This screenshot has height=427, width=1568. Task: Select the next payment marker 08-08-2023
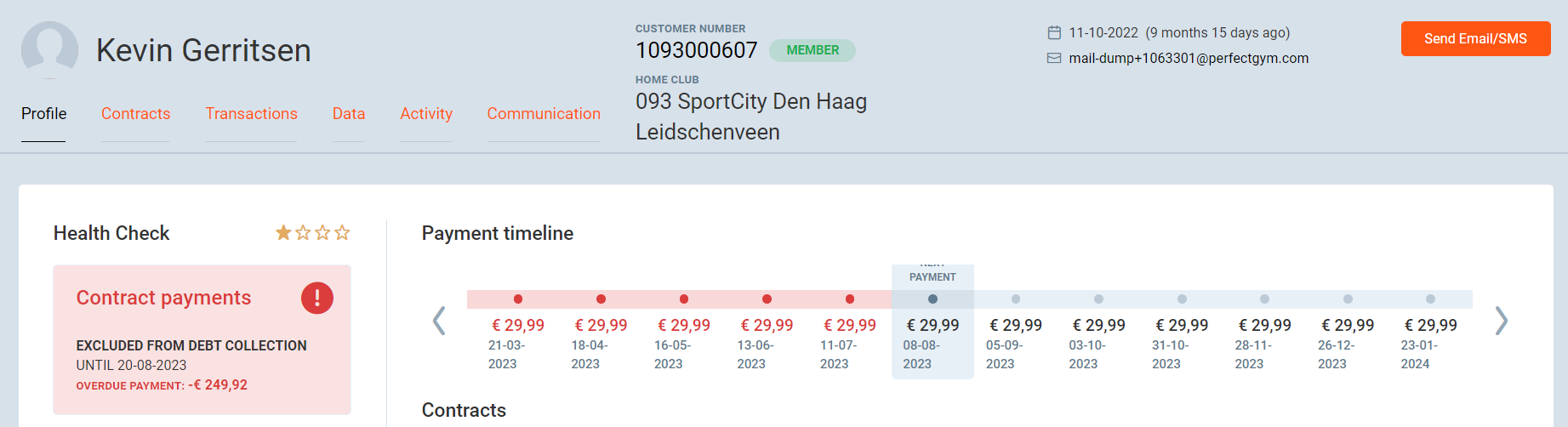point(932,299)
